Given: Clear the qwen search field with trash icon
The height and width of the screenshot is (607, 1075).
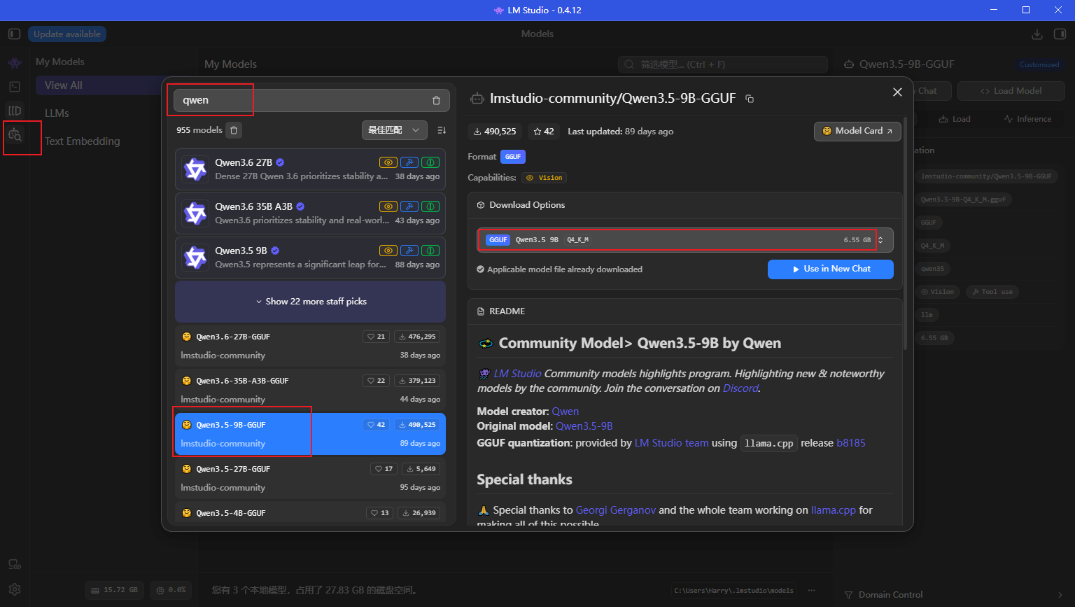Looking at the screenshot, I should click(436, 100).
